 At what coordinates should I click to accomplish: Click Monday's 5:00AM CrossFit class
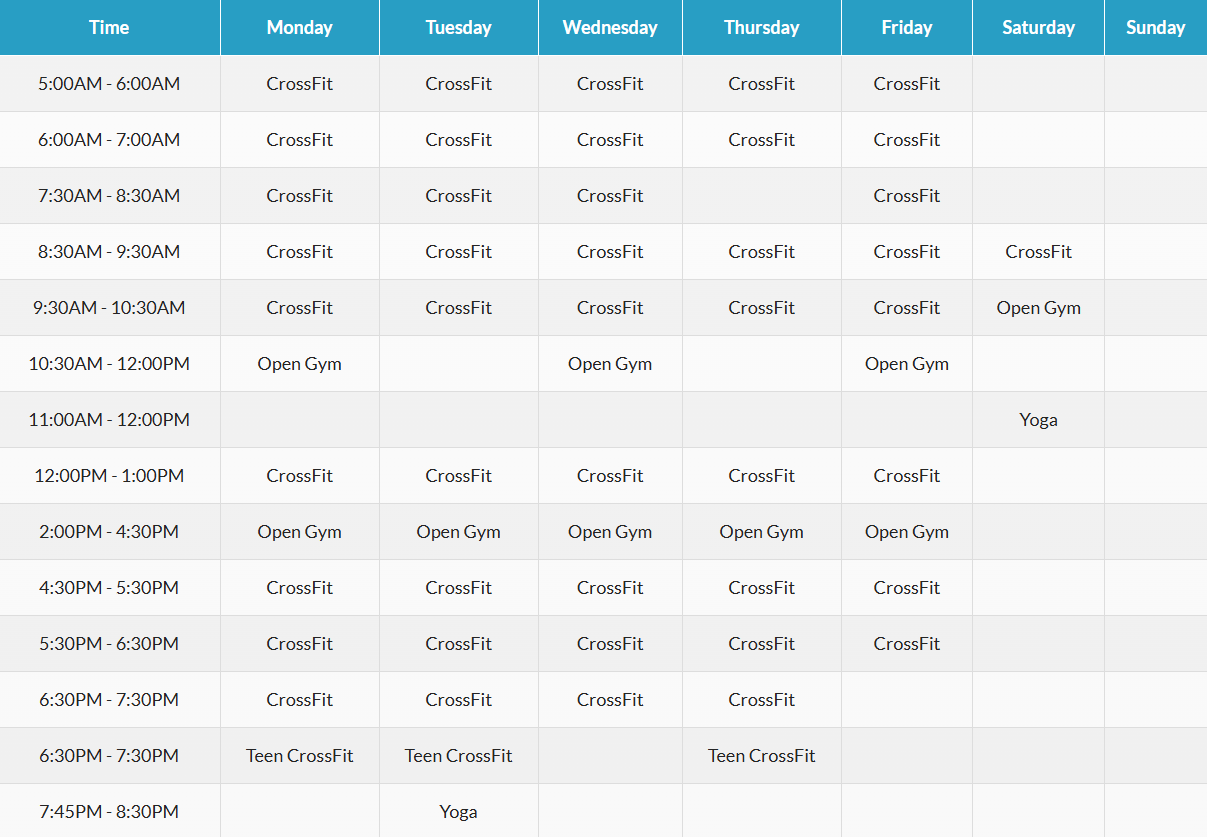[299, 84]
